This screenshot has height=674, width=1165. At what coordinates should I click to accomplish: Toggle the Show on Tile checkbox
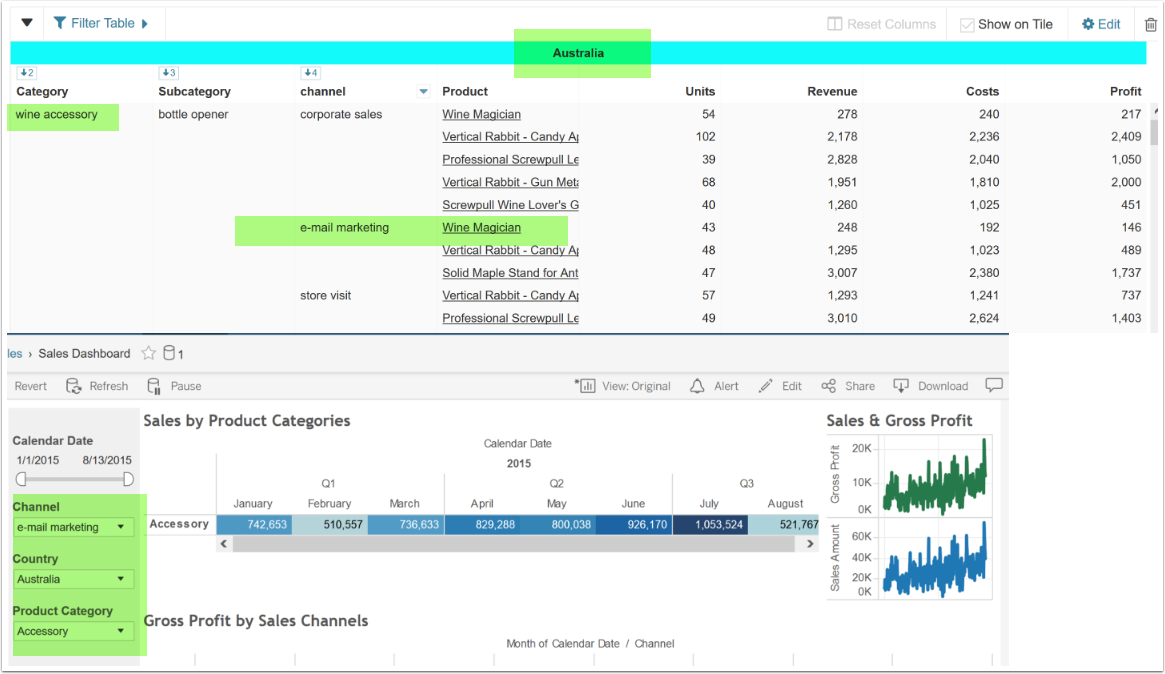coord(967,25)
